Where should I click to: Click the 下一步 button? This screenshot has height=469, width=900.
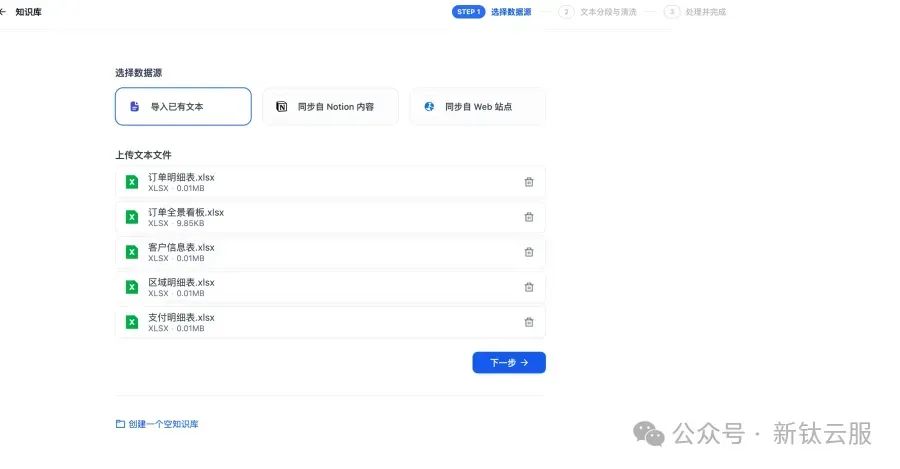(509, 362)
